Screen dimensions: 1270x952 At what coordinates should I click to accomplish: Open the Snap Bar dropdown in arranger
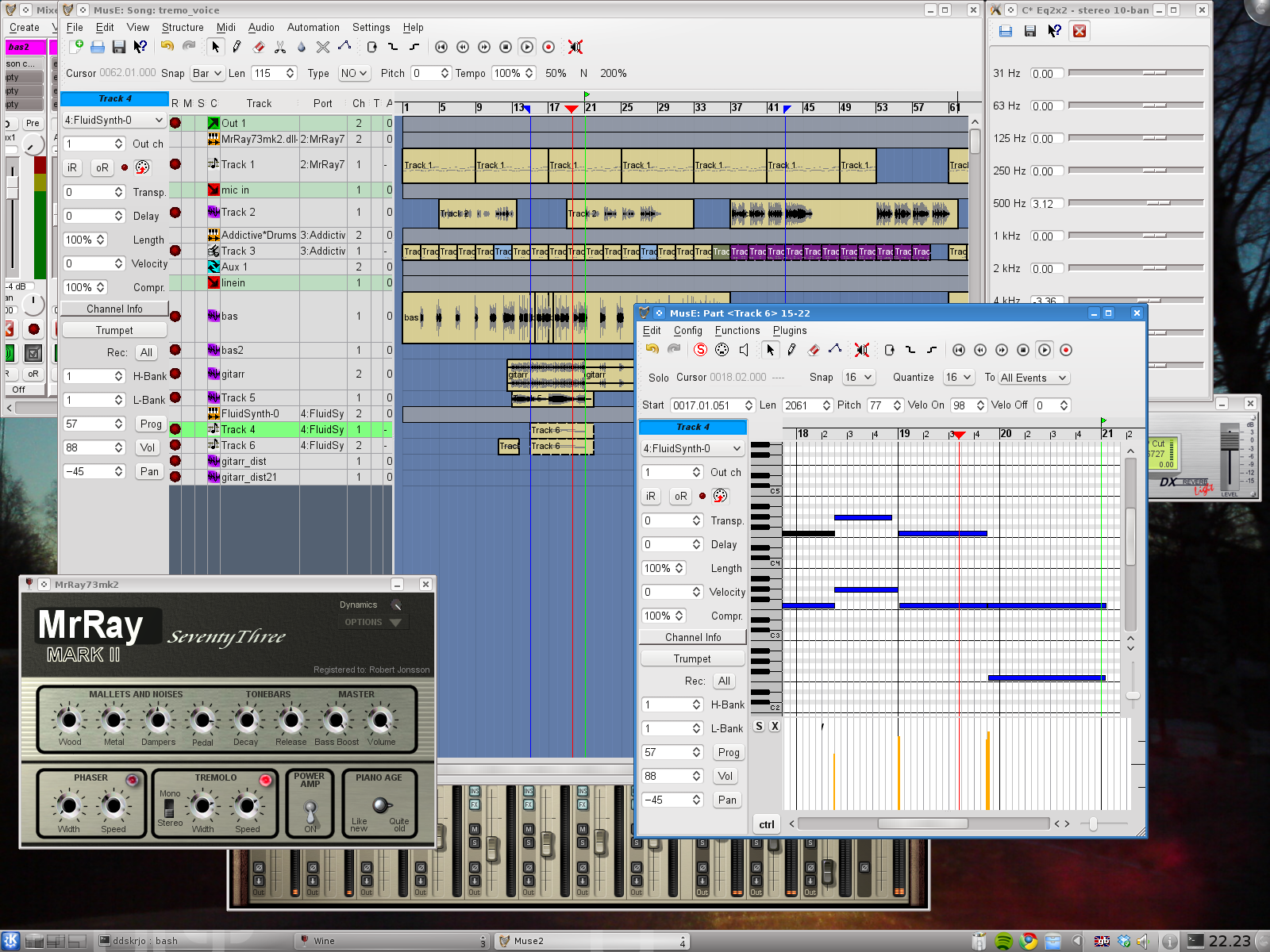click(x=207, y=73)
